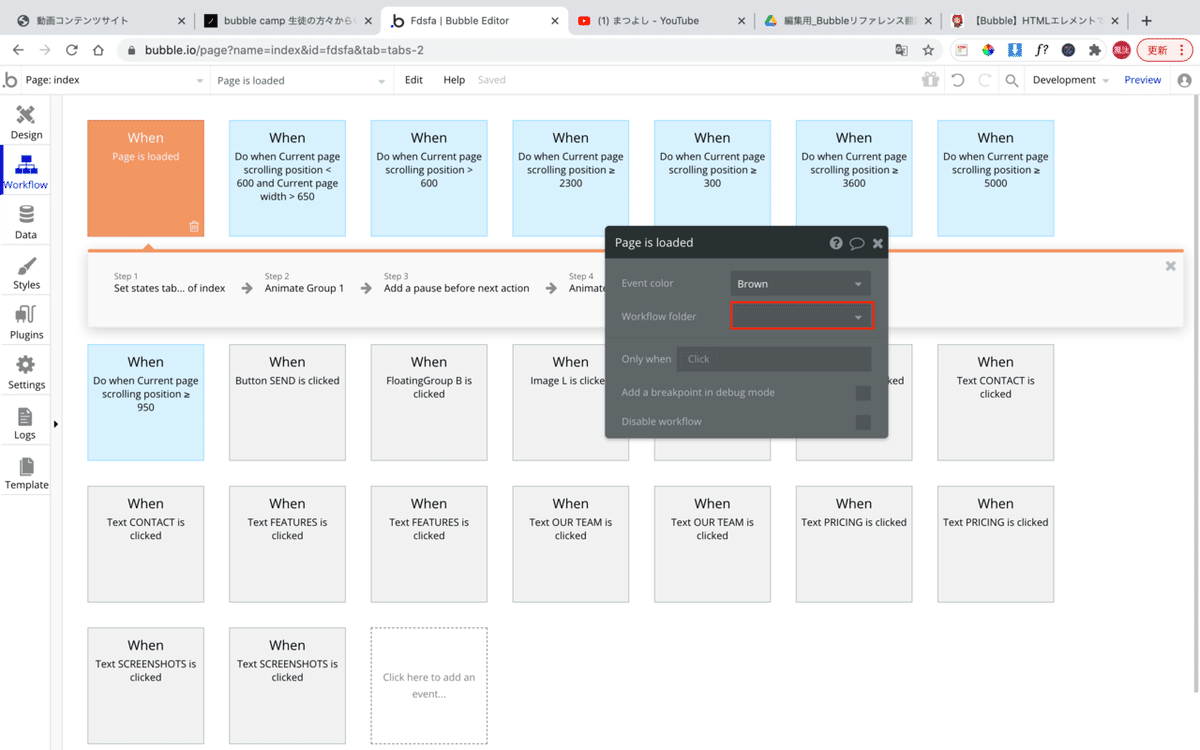The height and width of the screenshot is (750, 1200).
Task: Open the Edit menu
Action: pyautogui.click(x=414, y=80)
